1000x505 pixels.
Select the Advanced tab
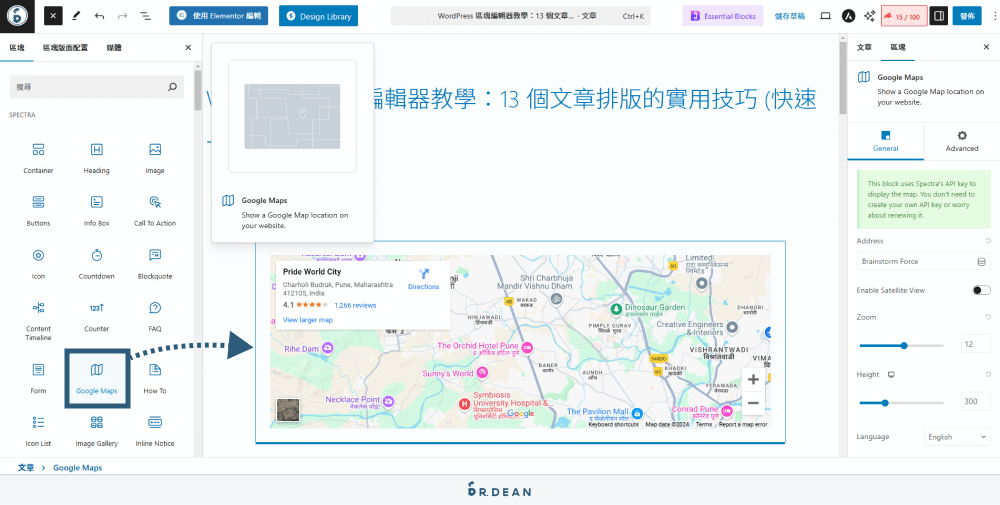[x=962, y=141]
